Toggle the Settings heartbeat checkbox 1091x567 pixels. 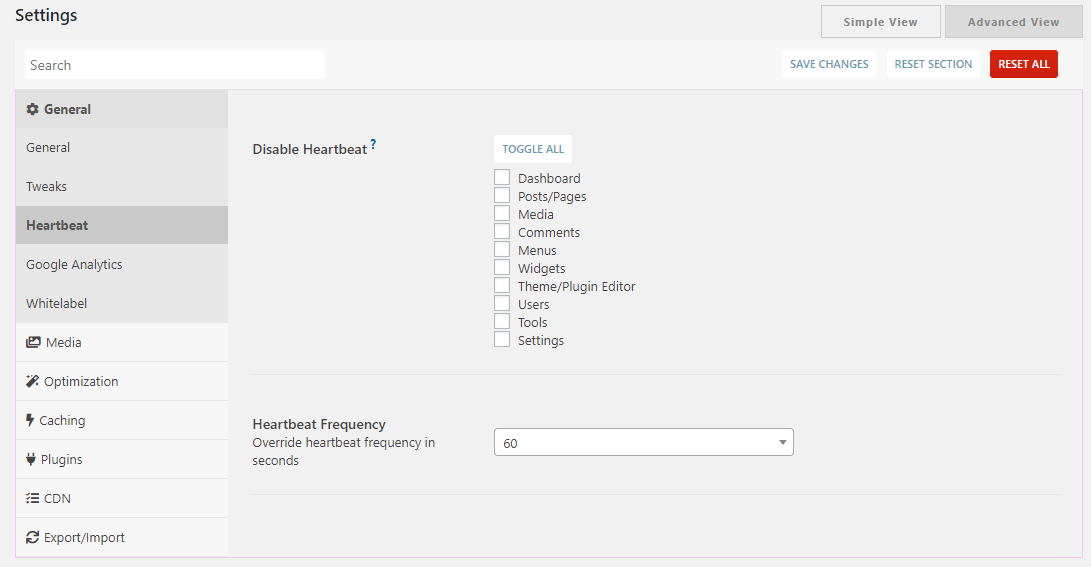pyautogui.click(x=502, y=340)
